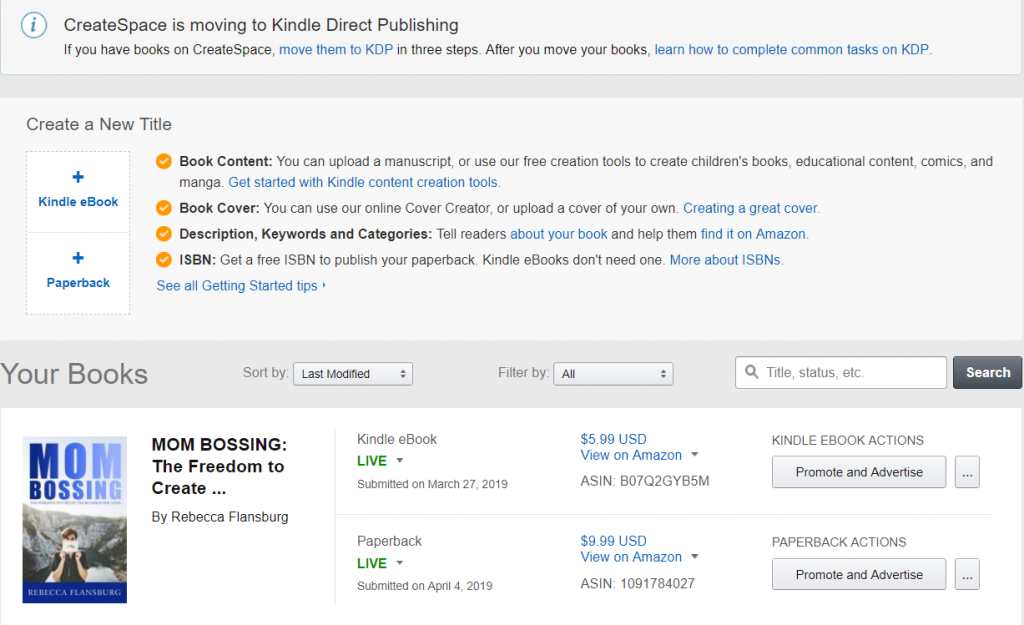This screenshot has width=1024, height=625.
Task: Open 'Get started with Kindle content creation tools'
Action: pos(363,182)
